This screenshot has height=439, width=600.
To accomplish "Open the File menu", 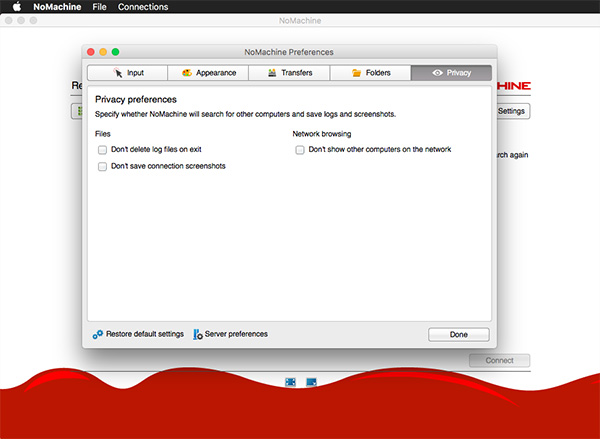I will pyautogui.click(x=99, y=7).
